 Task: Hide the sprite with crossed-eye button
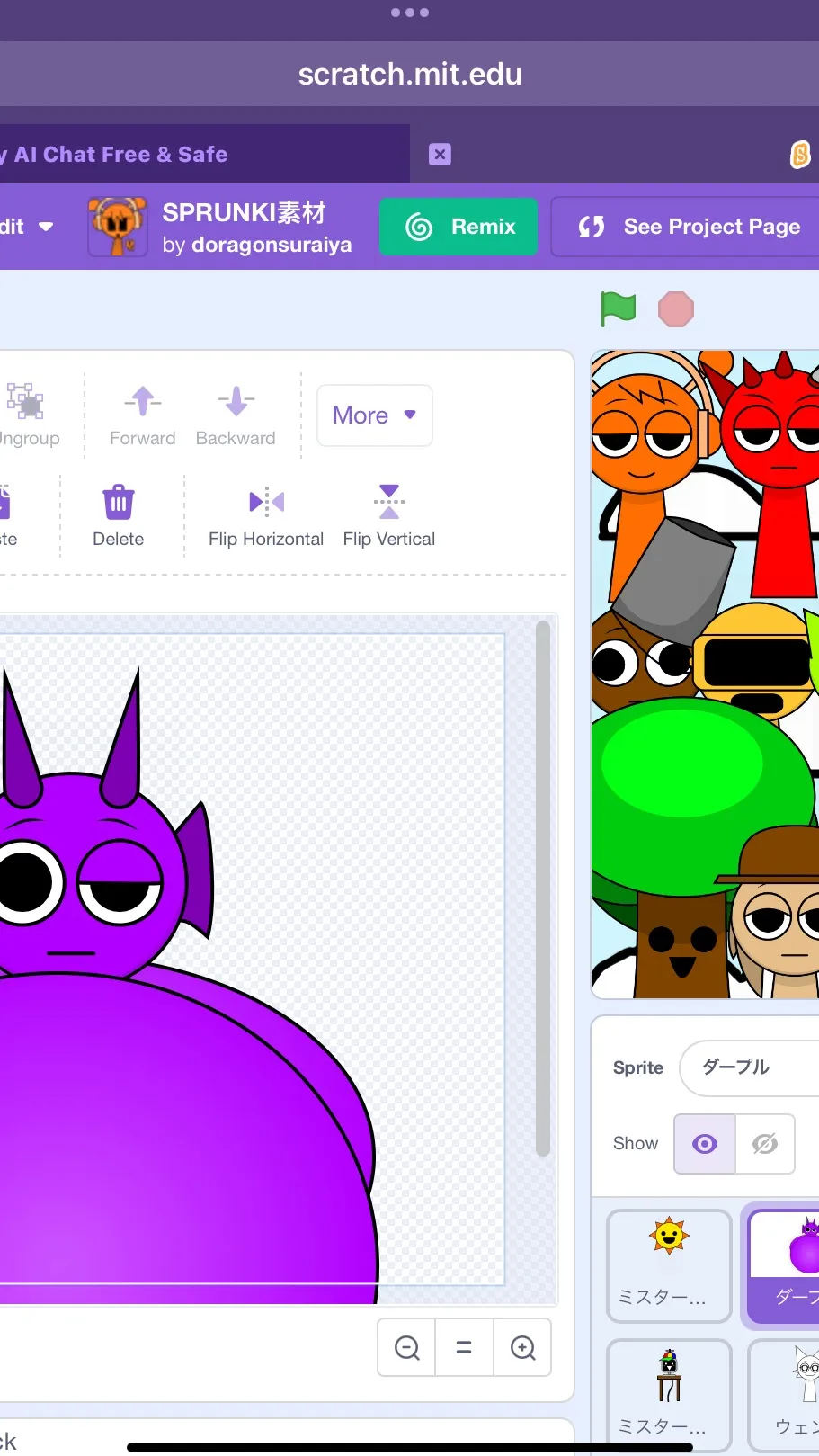pyautogui.click(x=765, y=1144)
